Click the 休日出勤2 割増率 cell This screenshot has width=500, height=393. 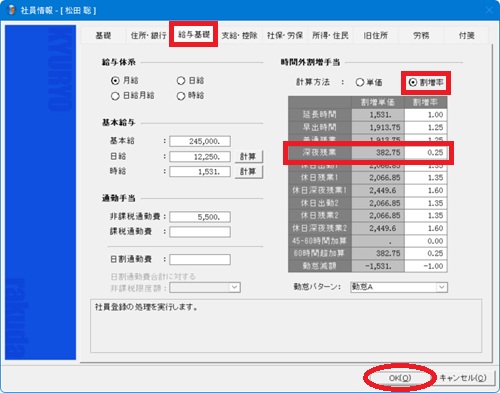(426, 203)
